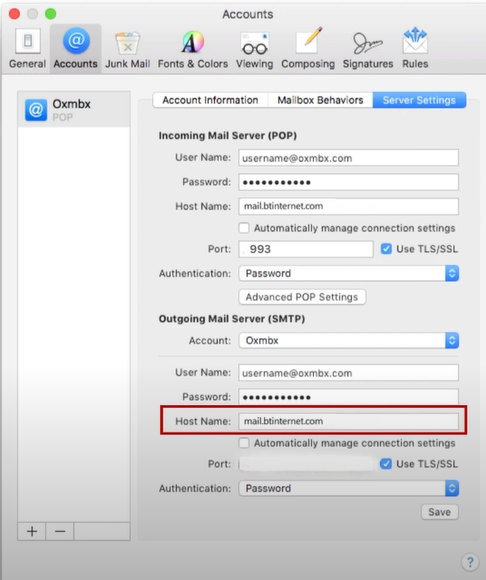This screenshot has height=580, width=486.
Task: Remove account with minus button
Action: pos(60,531)
